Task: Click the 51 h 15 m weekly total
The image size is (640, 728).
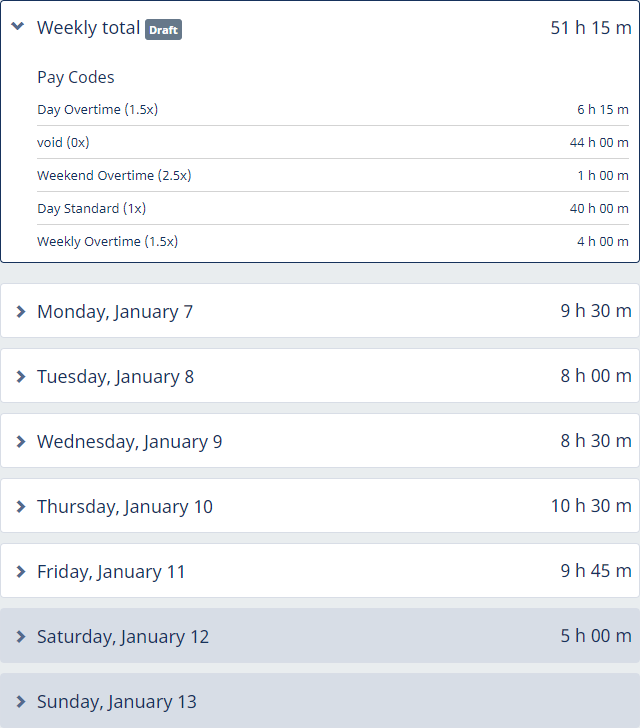Action: pos(590,28)
